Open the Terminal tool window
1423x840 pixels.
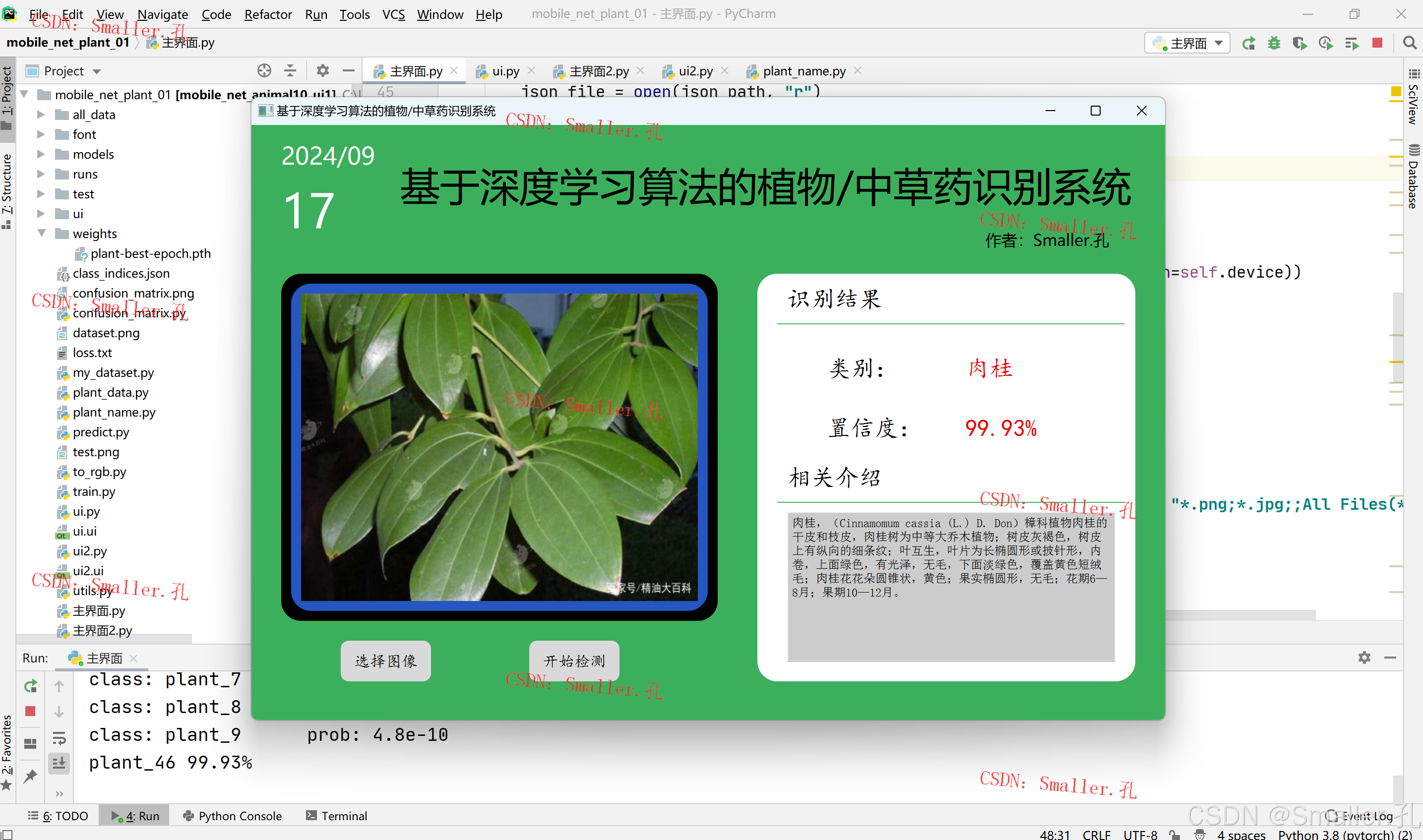pyautogui.click(x=336, y=816)
